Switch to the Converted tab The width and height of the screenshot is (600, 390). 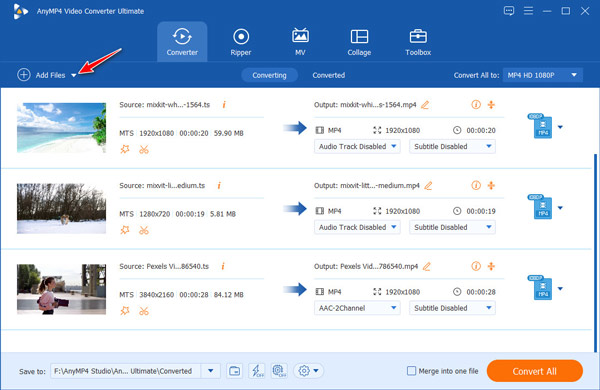[x=328, y=75]
